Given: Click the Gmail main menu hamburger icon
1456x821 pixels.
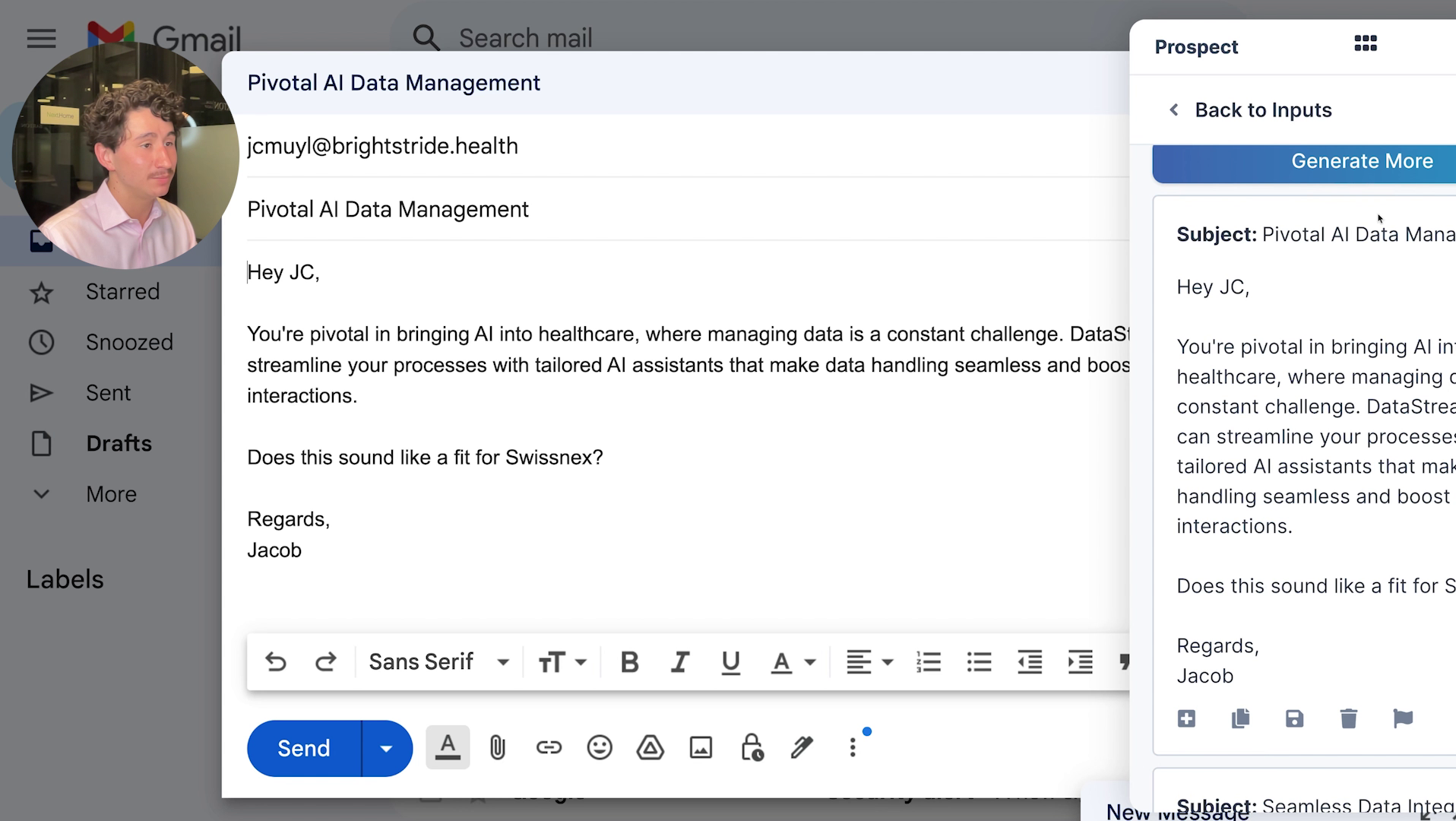Looking at the screenshot, I should (x=41, y=38).
